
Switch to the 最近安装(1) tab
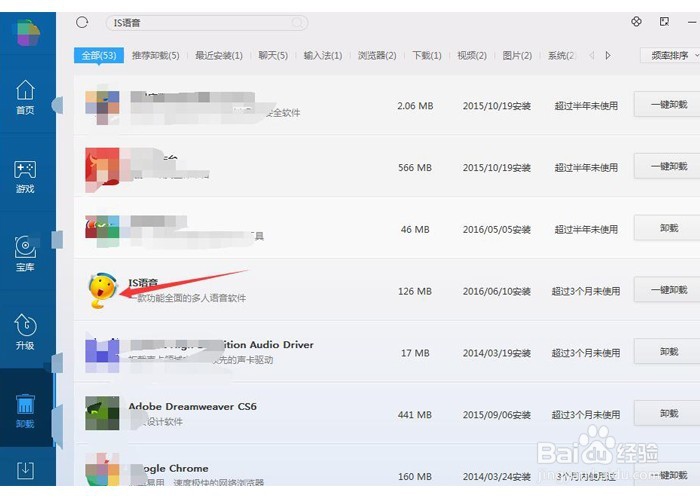click(219, 55)
